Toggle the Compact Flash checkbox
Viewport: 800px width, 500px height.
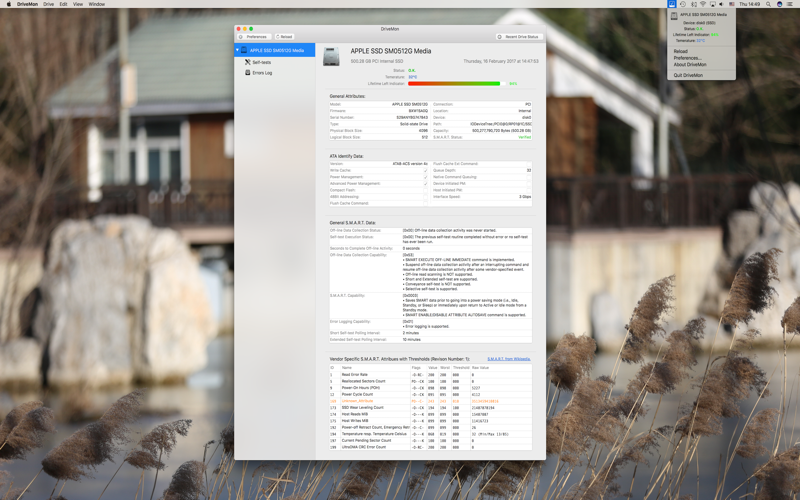[x=426, y=190]
